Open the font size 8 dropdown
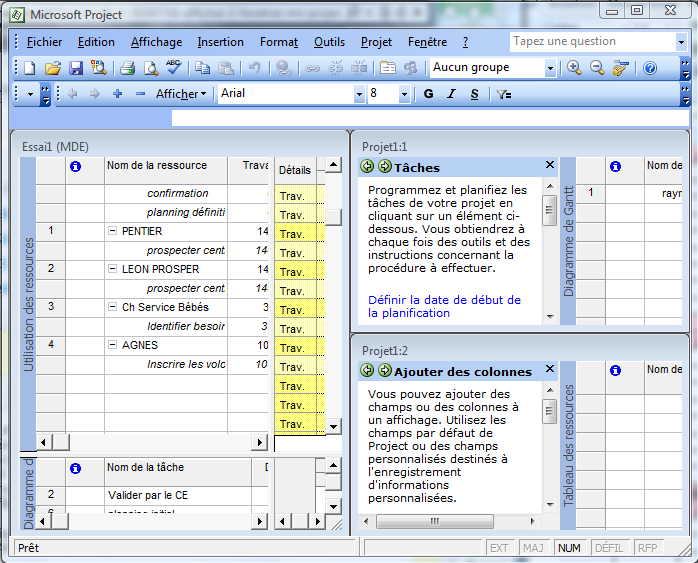This screenshot has height=563, width=698. pos(404,94)
